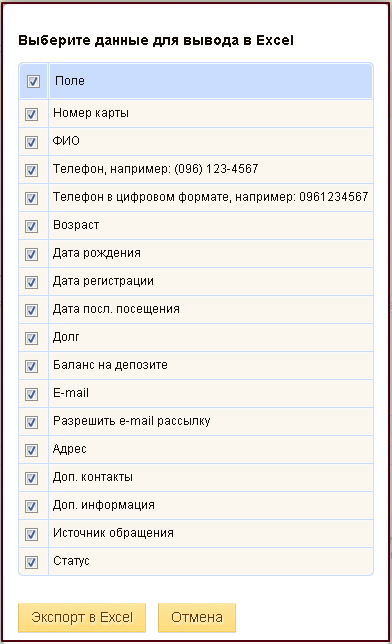Toggle the Возраст checkbox
The width and height of the screenshot is (392, 644).
tap(32, 226)
